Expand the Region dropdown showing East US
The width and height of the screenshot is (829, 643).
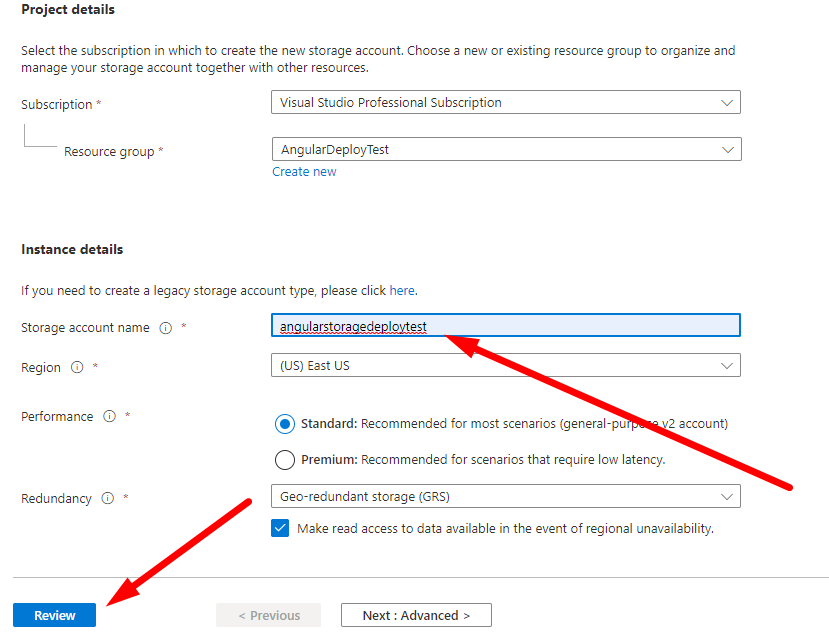(x=505, y=365)
